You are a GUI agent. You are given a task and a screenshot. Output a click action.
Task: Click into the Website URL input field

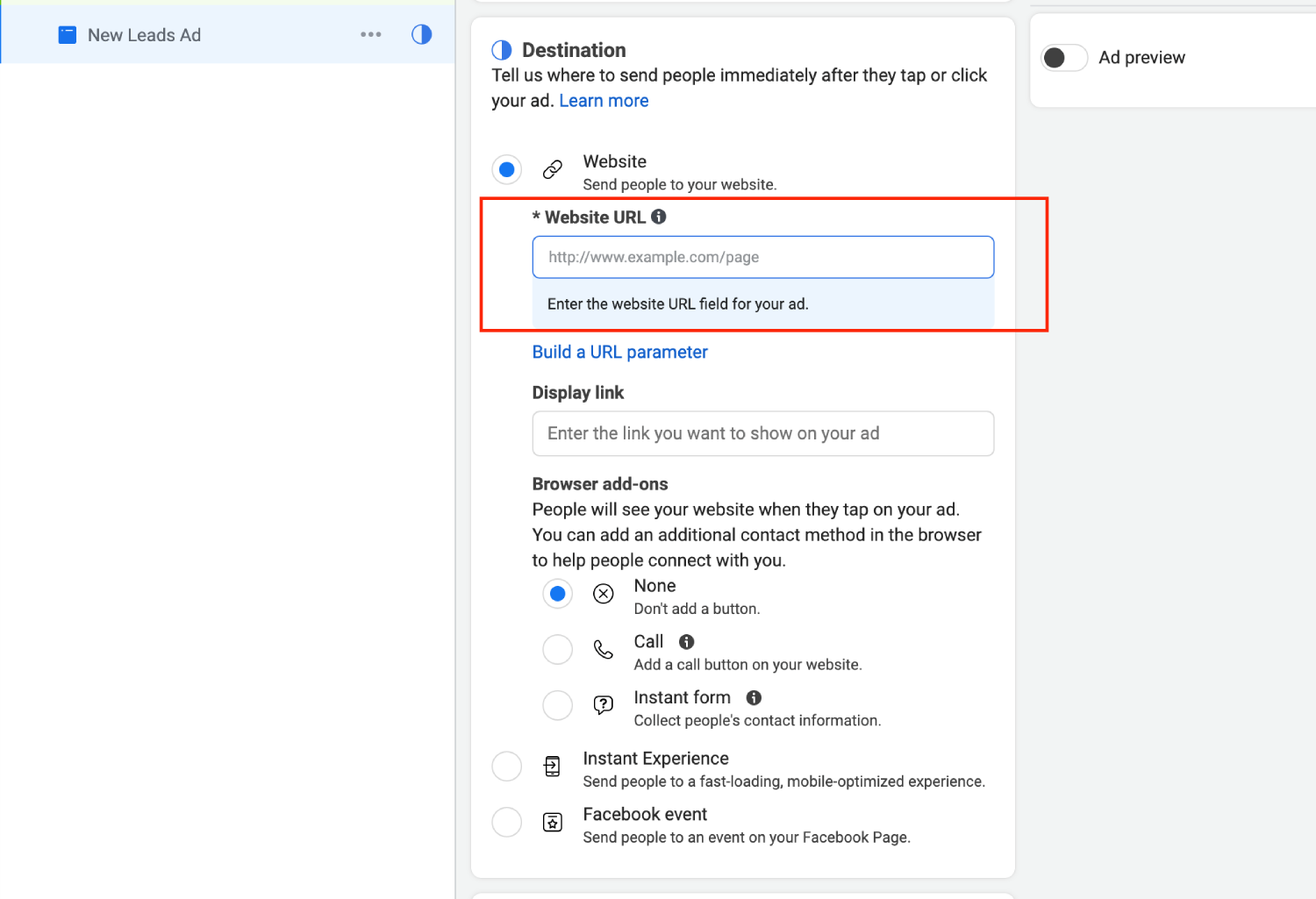tap(763, 257)
